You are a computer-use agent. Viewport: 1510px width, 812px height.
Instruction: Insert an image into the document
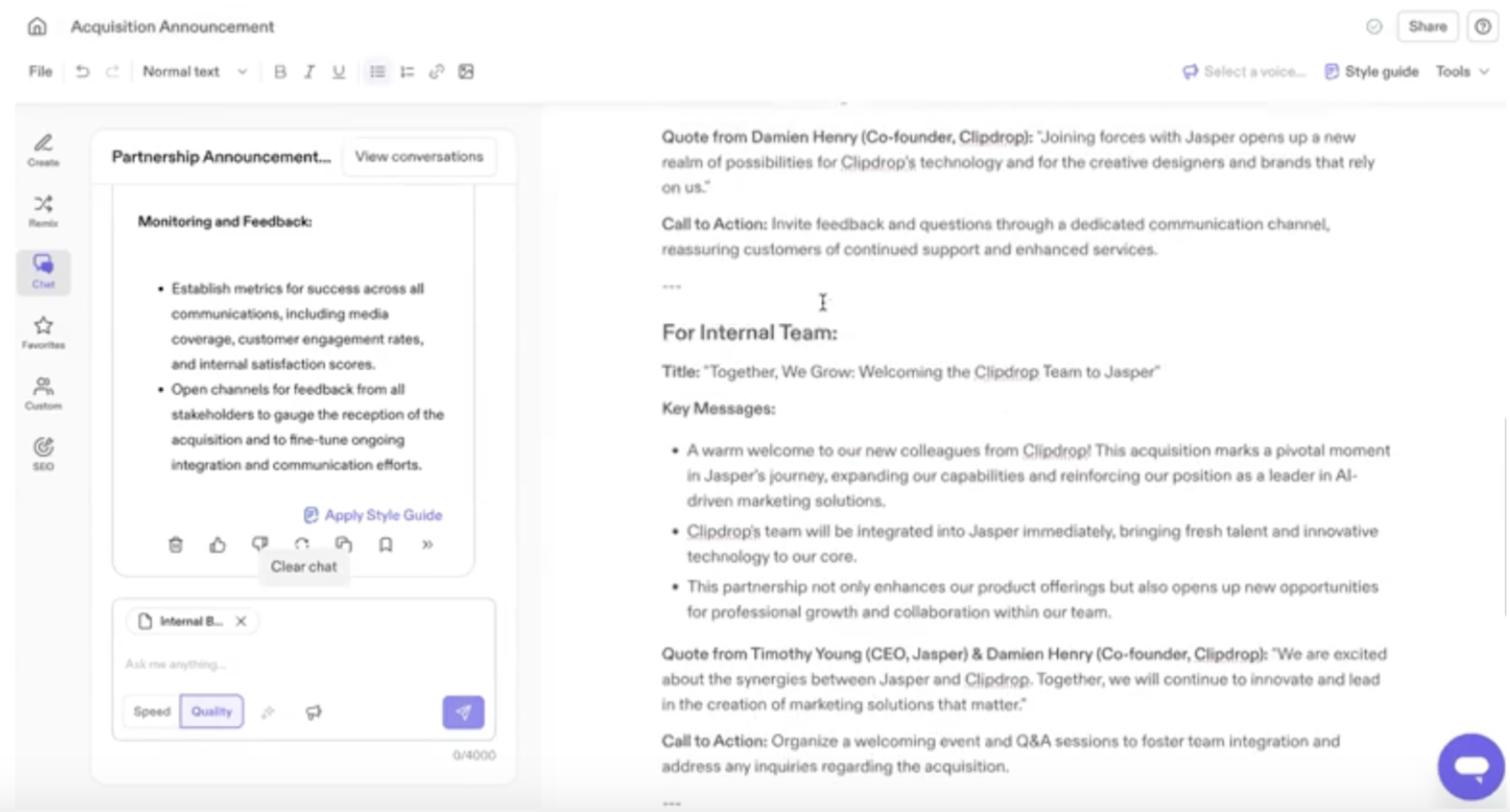tap(466, 72)
